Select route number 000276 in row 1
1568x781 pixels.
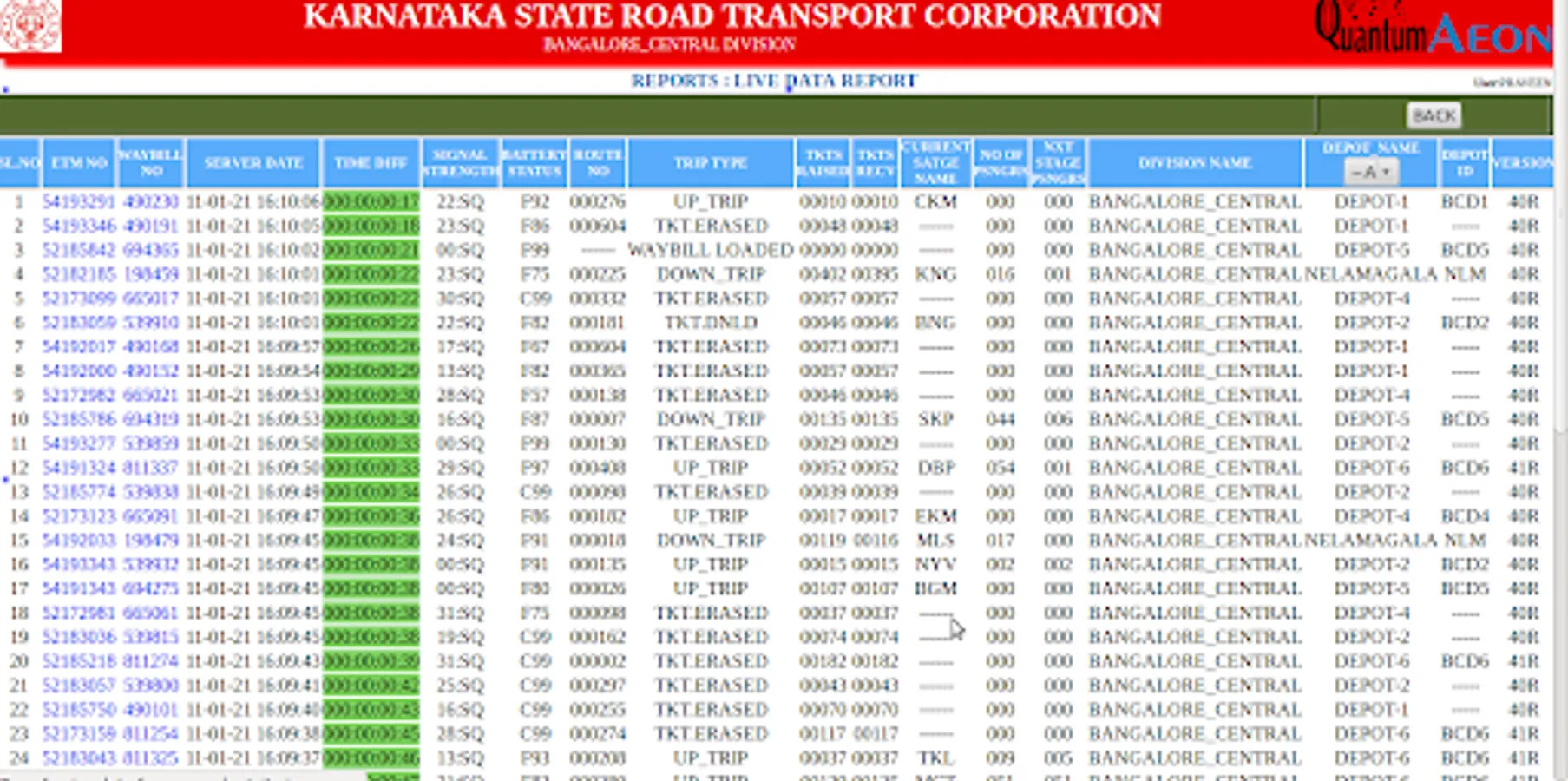[598, 202]
